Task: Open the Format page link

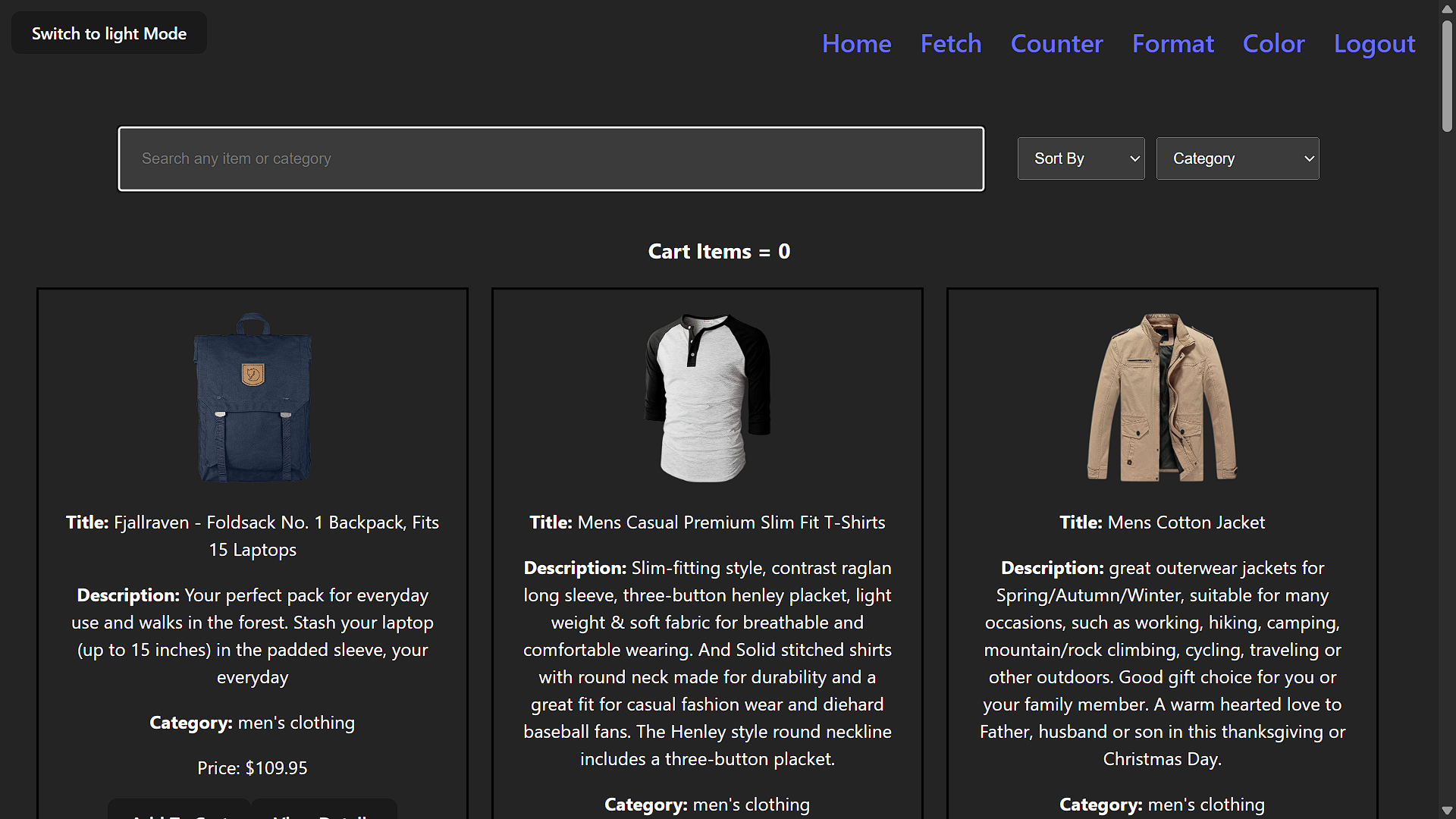Action: pyautogui.click(x=1172, y=44)
